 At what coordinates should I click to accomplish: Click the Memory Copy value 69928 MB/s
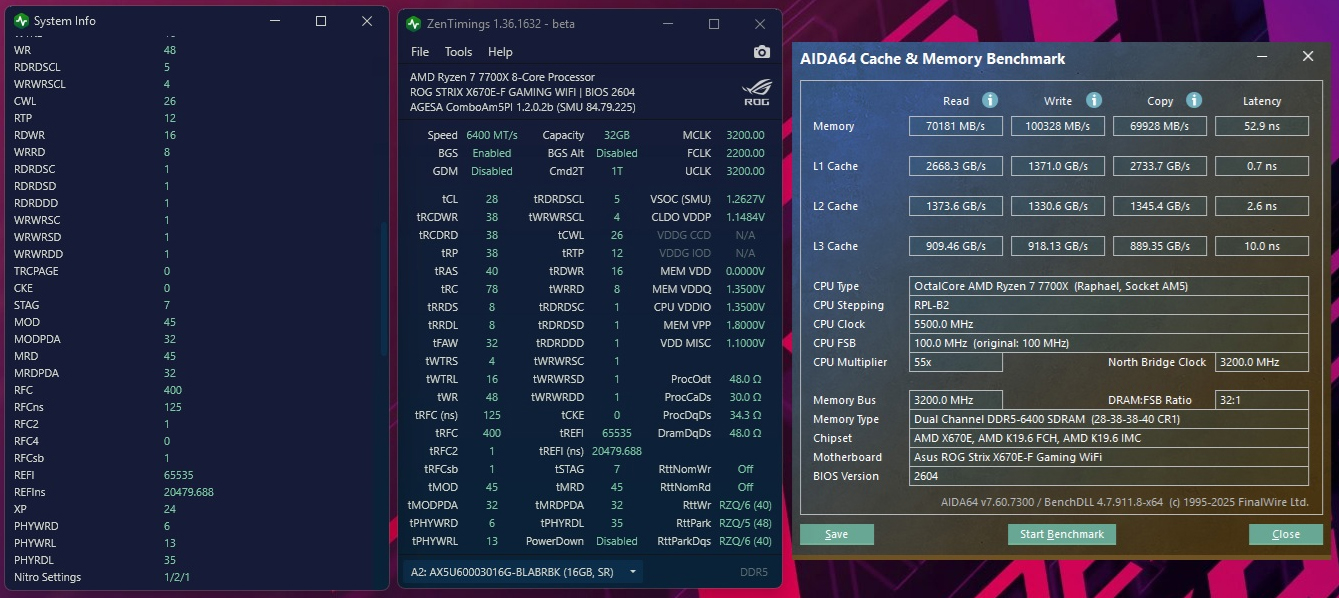point(1160,126)
